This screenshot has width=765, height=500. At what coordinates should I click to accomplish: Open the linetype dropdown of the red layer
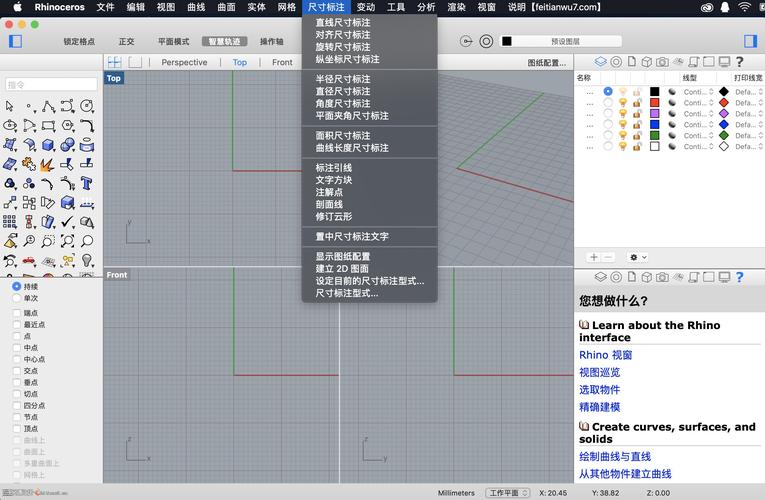(x=699, y=102)
